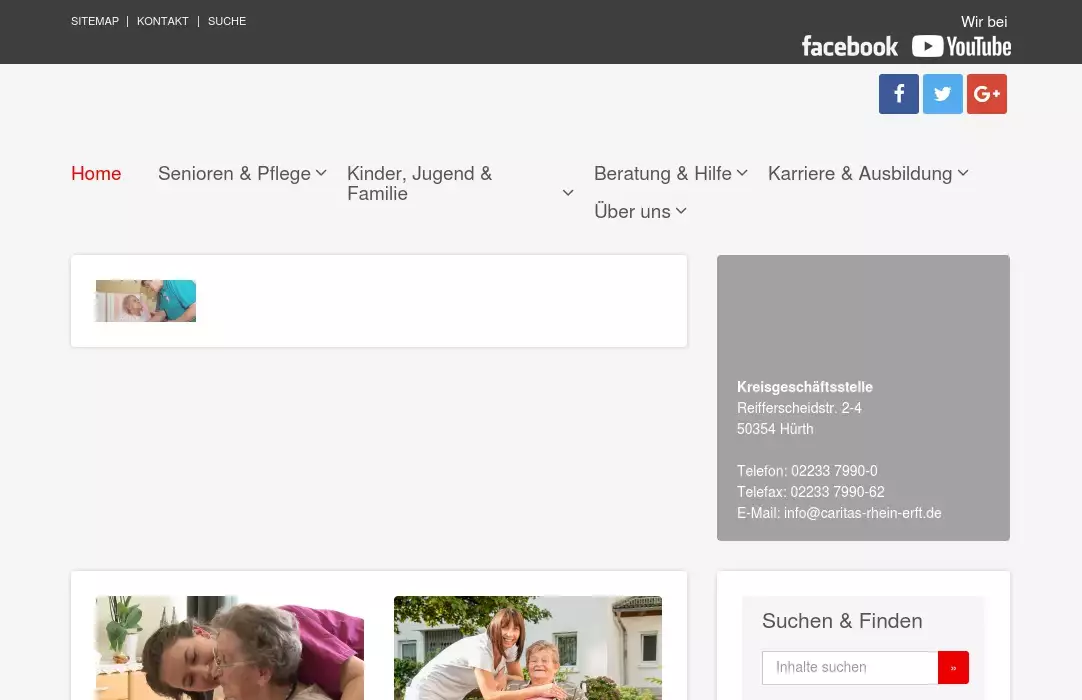Click into the Inhalte suchen search field

[x=849, y=668]
